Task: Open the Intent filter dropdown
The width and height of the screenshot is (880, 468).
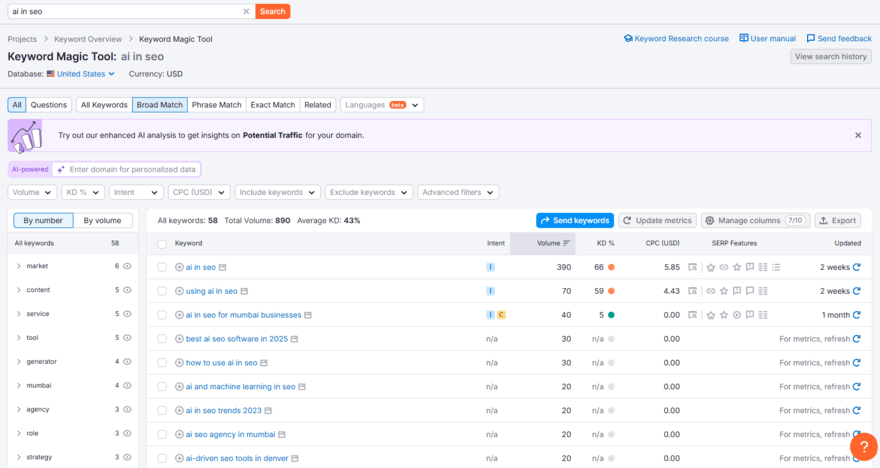Action: 136,192
